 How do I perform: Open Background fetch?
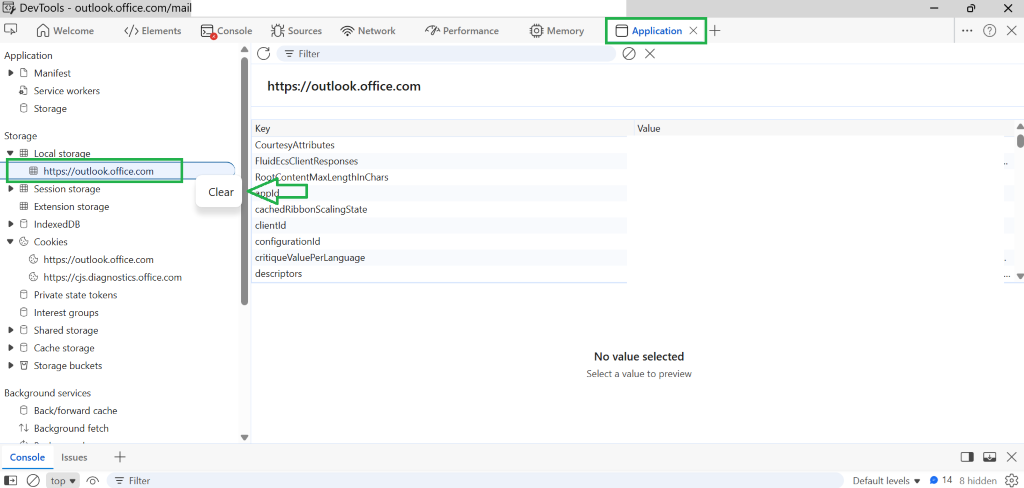(71, 429)
